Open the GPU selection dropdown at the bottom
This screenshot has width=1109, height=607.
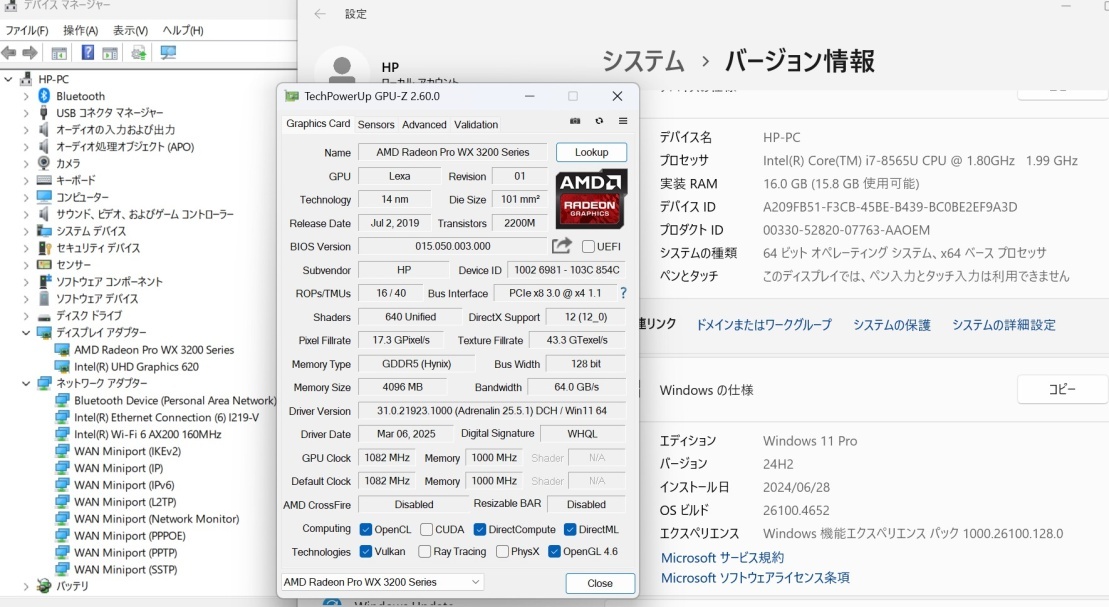(382, 582)
